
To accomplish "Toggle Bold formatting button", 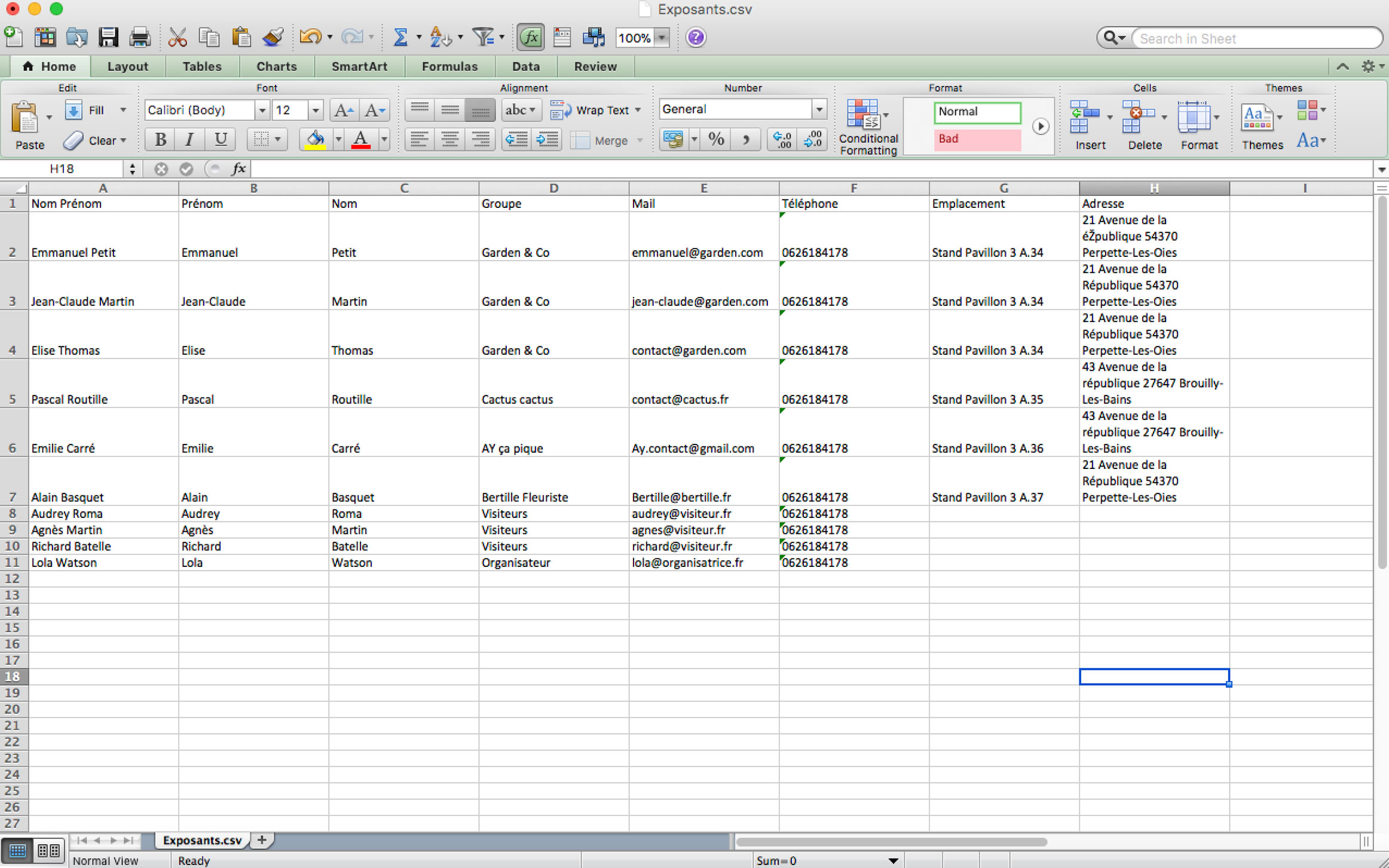I will 160,140.
